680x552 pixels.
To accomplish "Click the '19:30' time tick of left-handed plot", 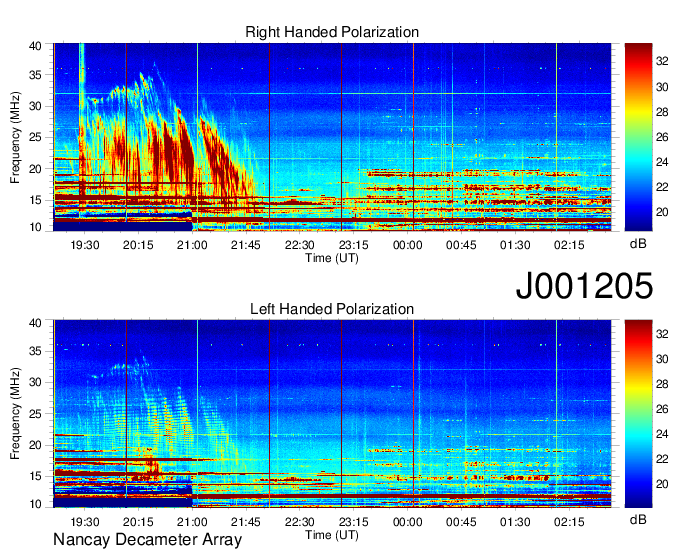I will pyautogui.click(x=85, y=522).
